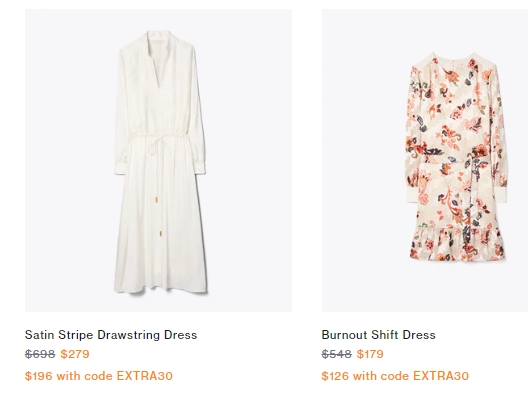The image size is (528, 394).
Task: Click the ruffle hem of the floral dress
Action: click(457, 243)
